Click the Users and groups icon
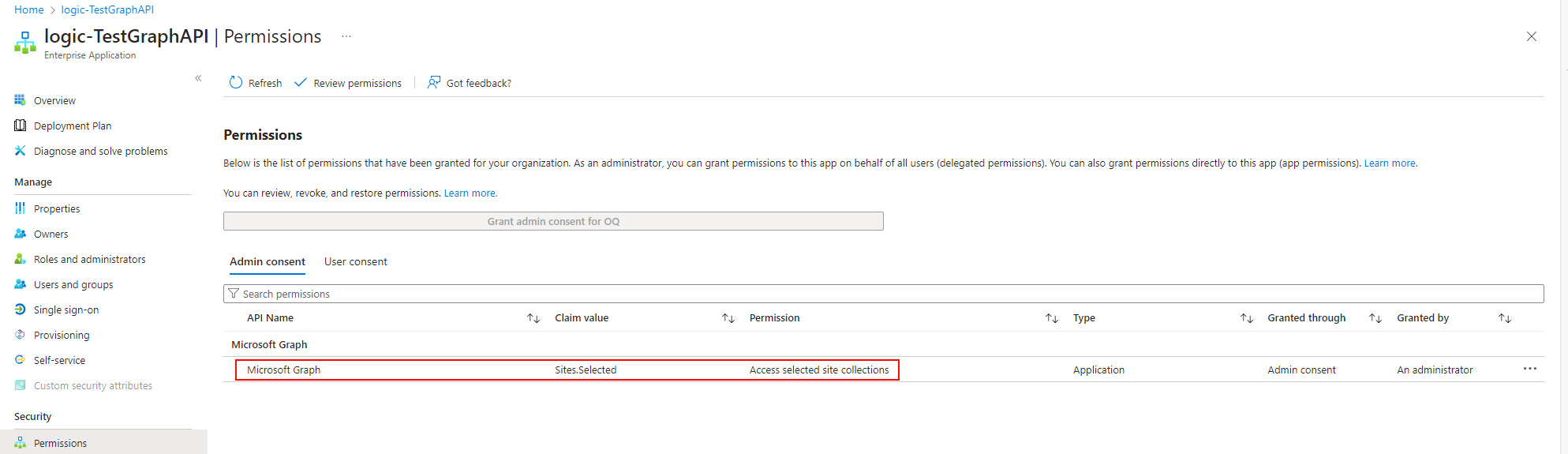This screenshot has width=1568, height=454. click(21, 284)
